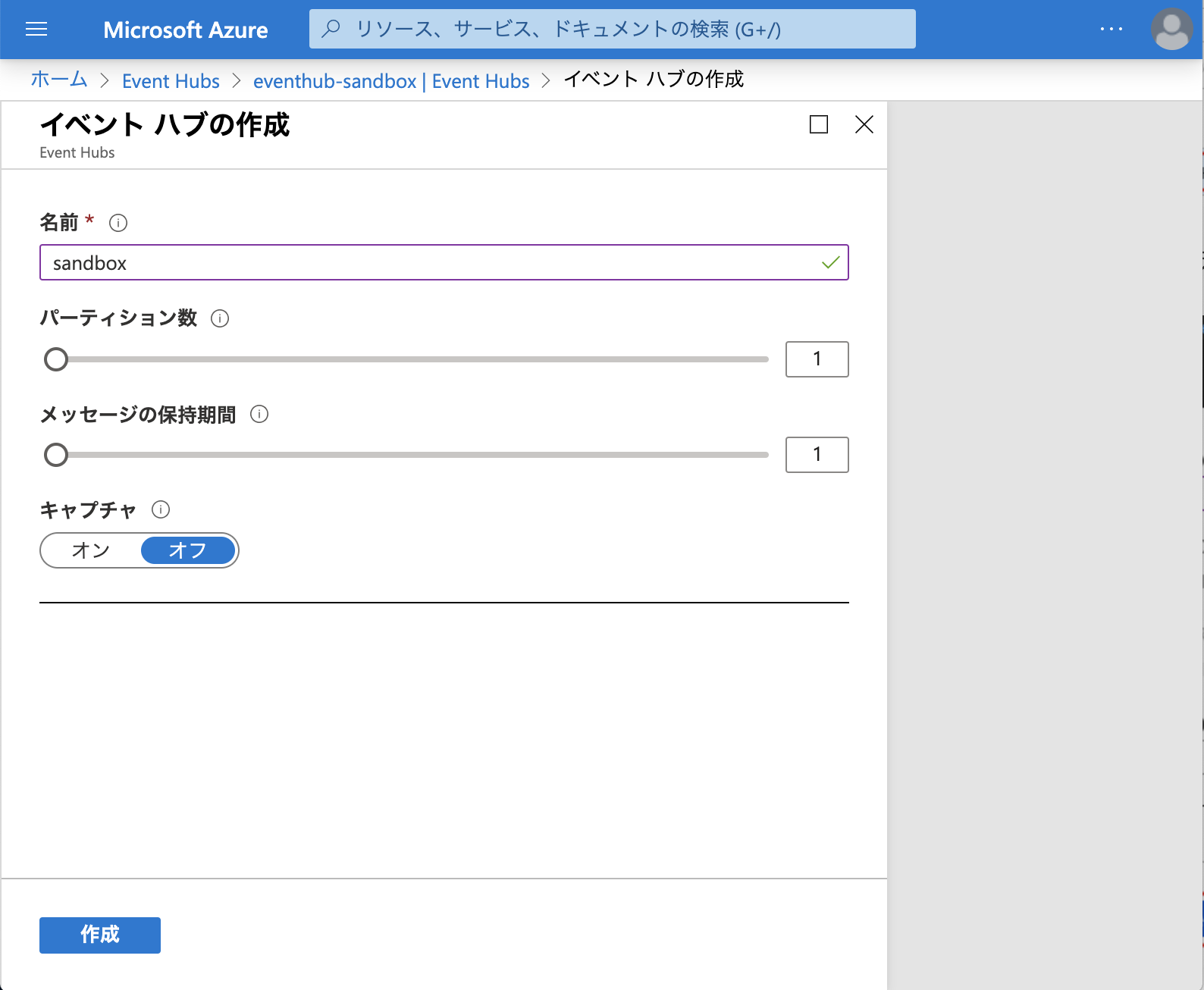Click the 名前 input containing sandbox
The width and height of the screenshot is (1204, 990).
pyautogui.click(x=444, y=262)
